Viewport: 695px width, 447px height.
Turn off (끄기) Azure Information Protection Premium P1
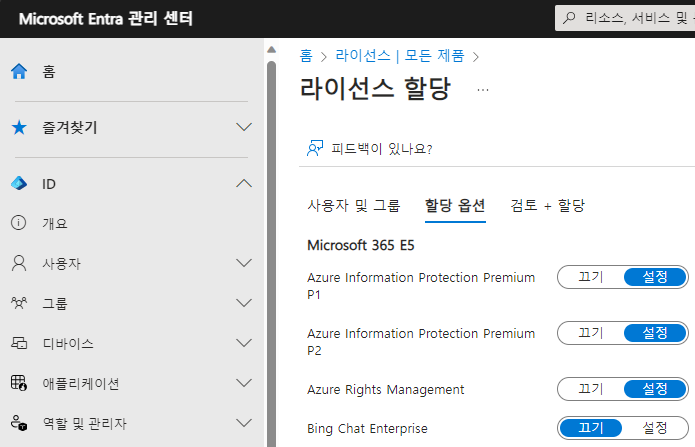pyautogui.click(x=591, y=277)
